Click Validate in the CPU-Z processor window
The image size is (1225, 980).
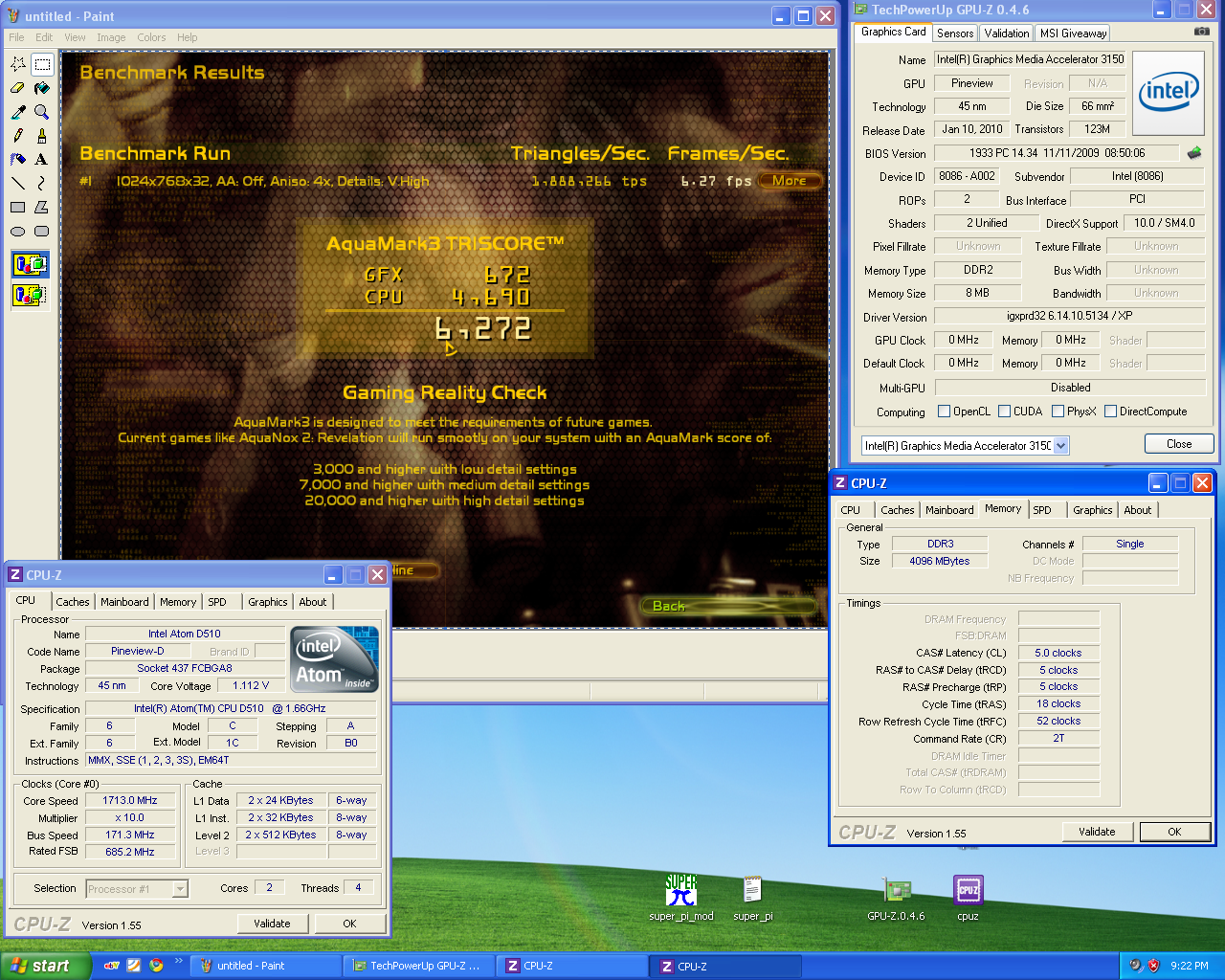(x=272, y=924)
